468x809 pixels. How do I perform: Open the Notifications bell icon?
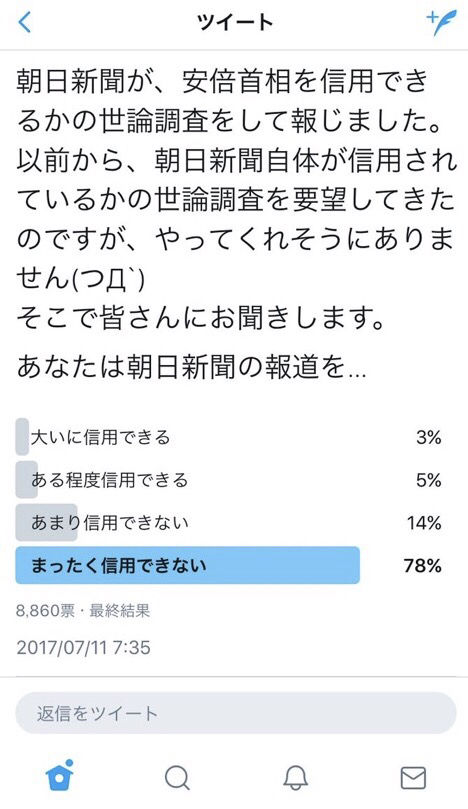click(296, 778)
